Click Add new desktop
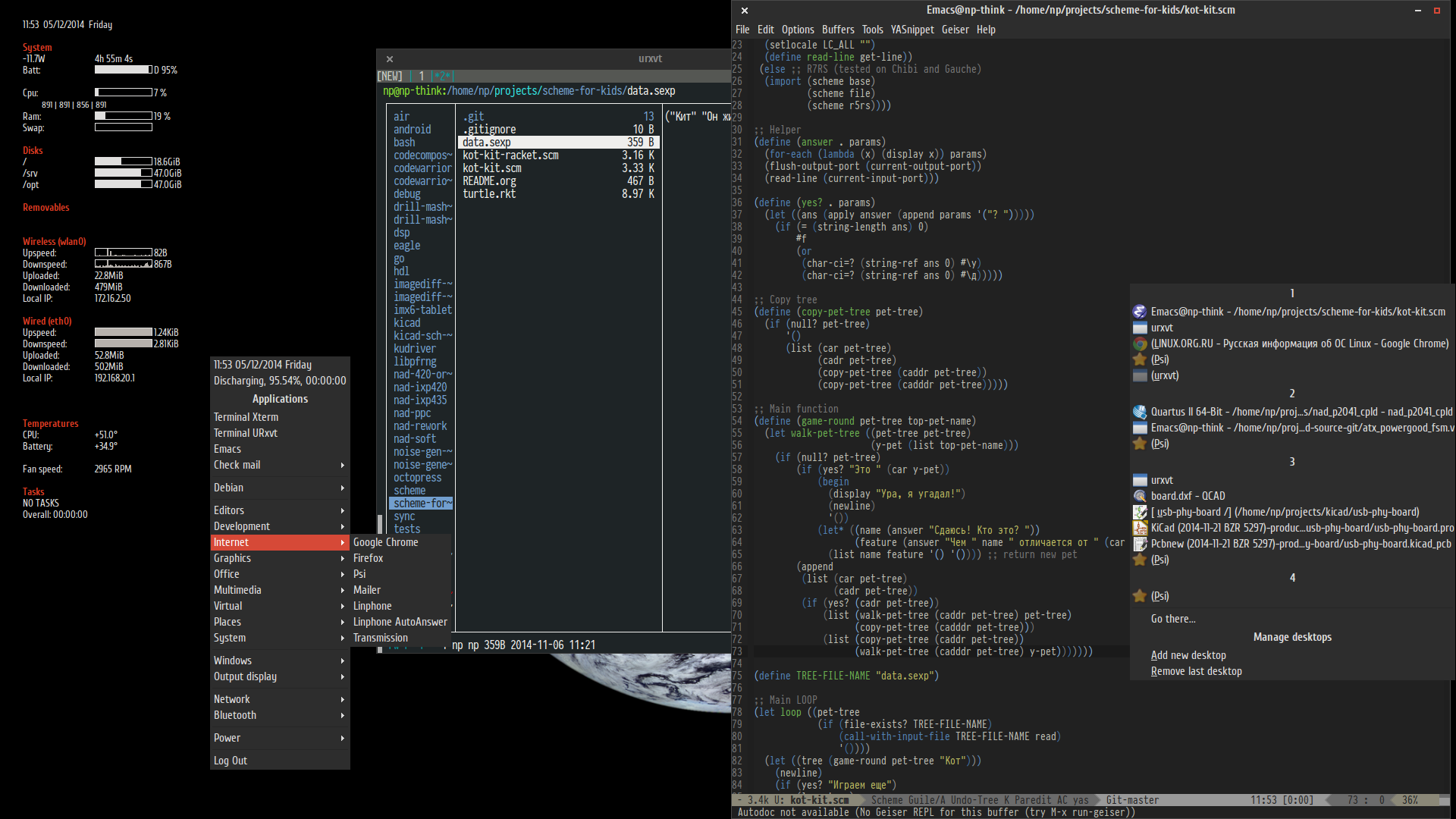This screenshot has width=1456, height=819. tap(1188, 655)
